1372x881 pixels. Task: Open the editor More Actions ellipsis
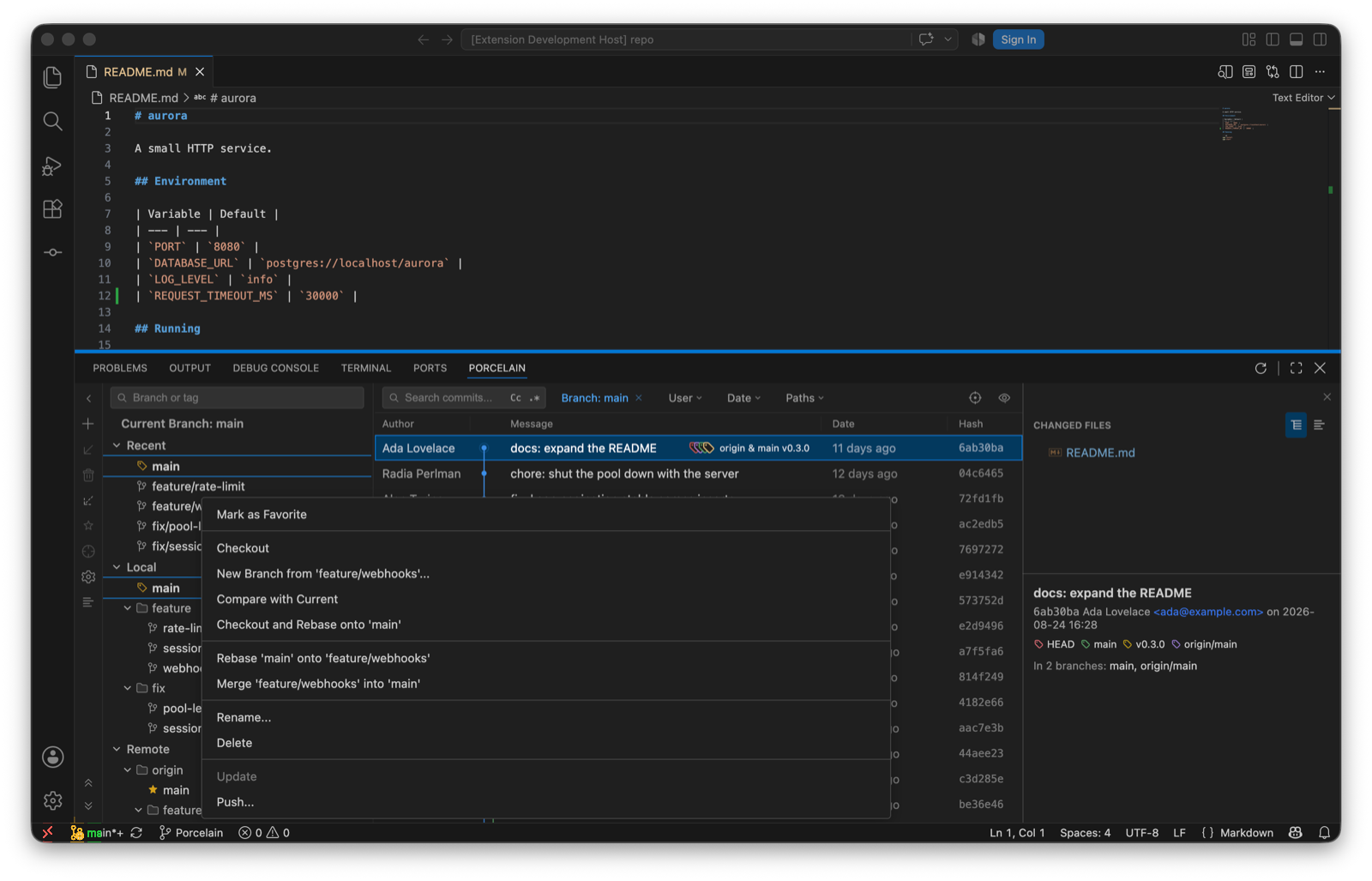[x=1320, y=72]
